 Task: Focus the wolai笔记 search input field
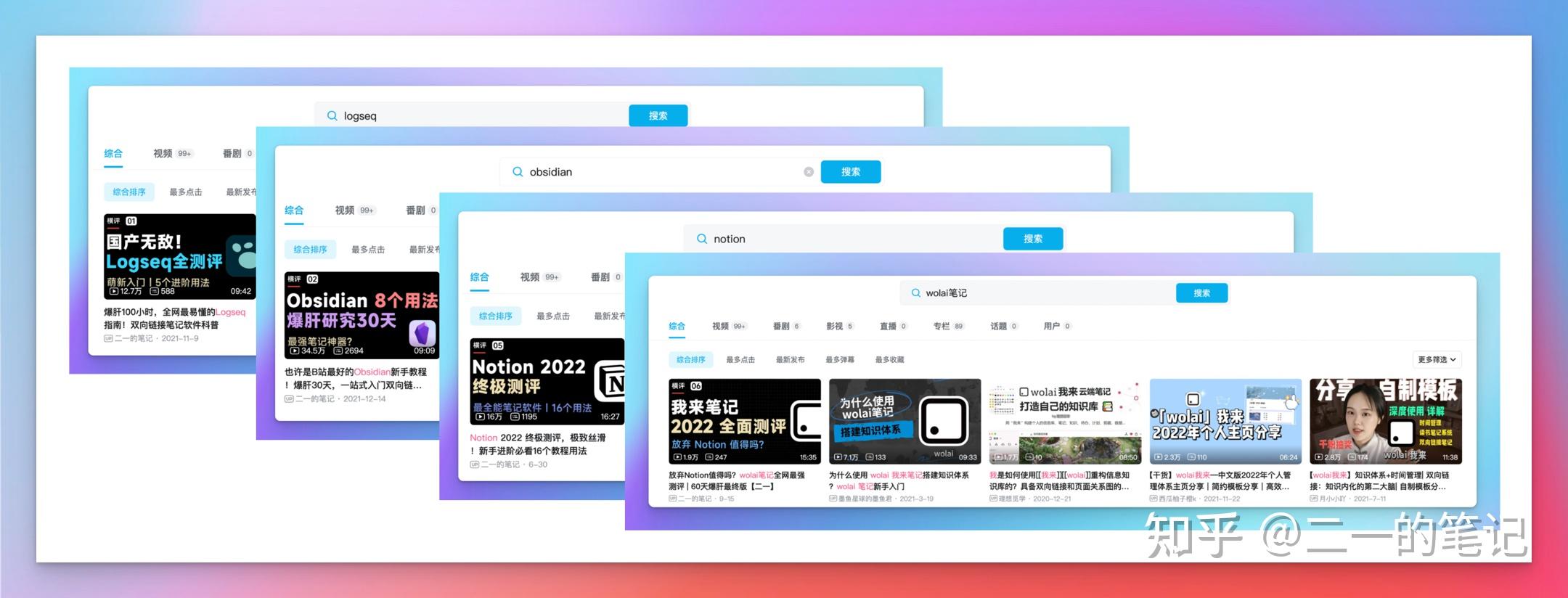click(x=1039, y=293)
